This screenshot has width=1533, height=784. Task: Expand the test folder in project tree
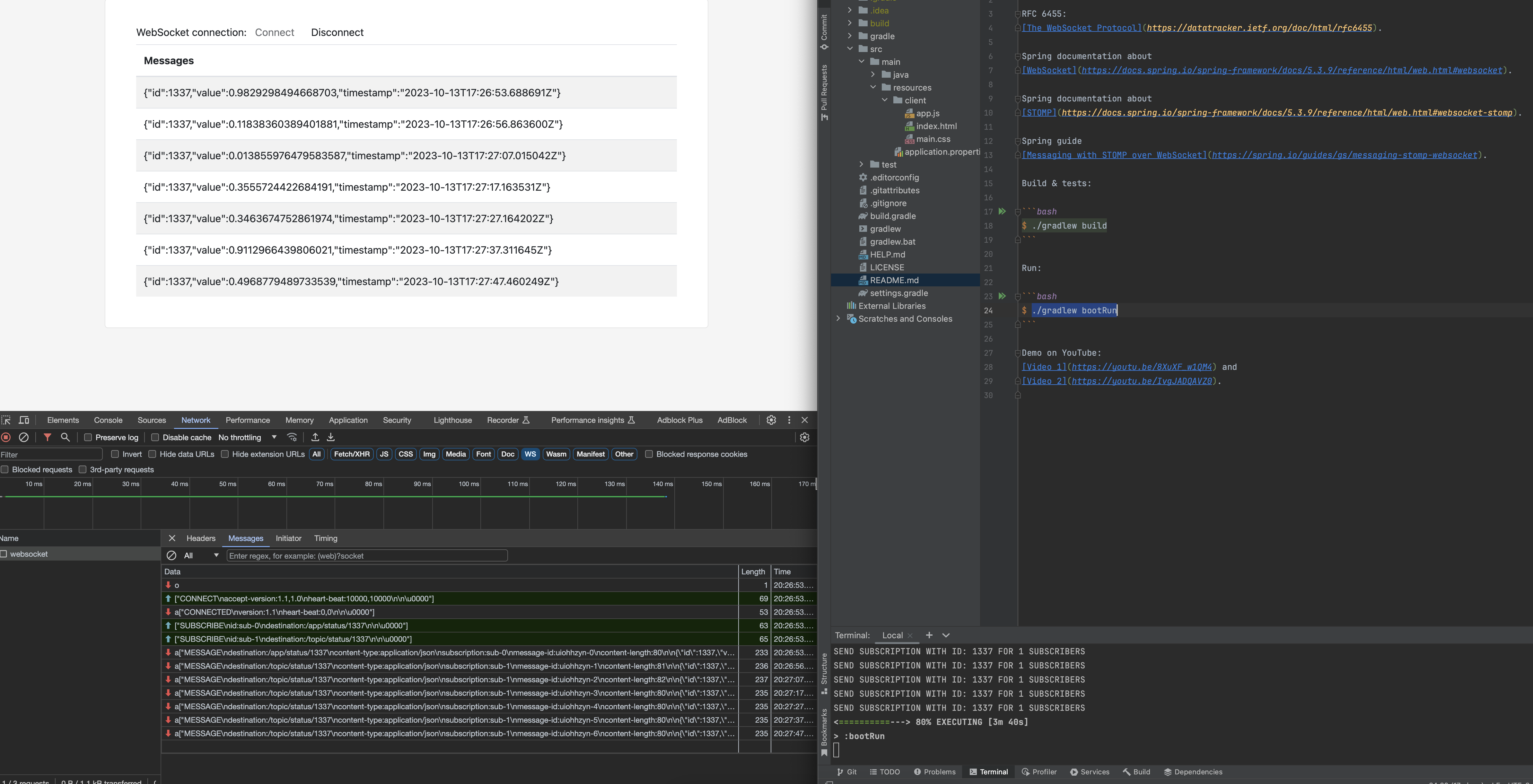(861, 165)
